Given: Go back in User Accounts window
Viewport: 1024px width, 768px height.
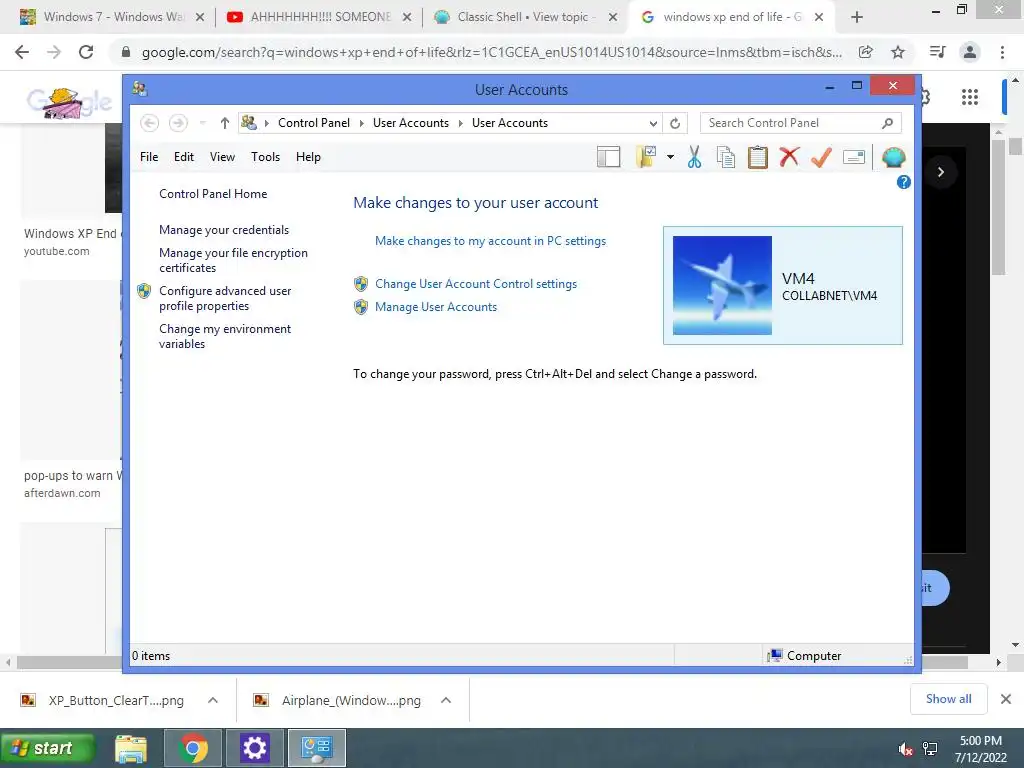Looking at the screenshot, I should click(x=150, y=123).
